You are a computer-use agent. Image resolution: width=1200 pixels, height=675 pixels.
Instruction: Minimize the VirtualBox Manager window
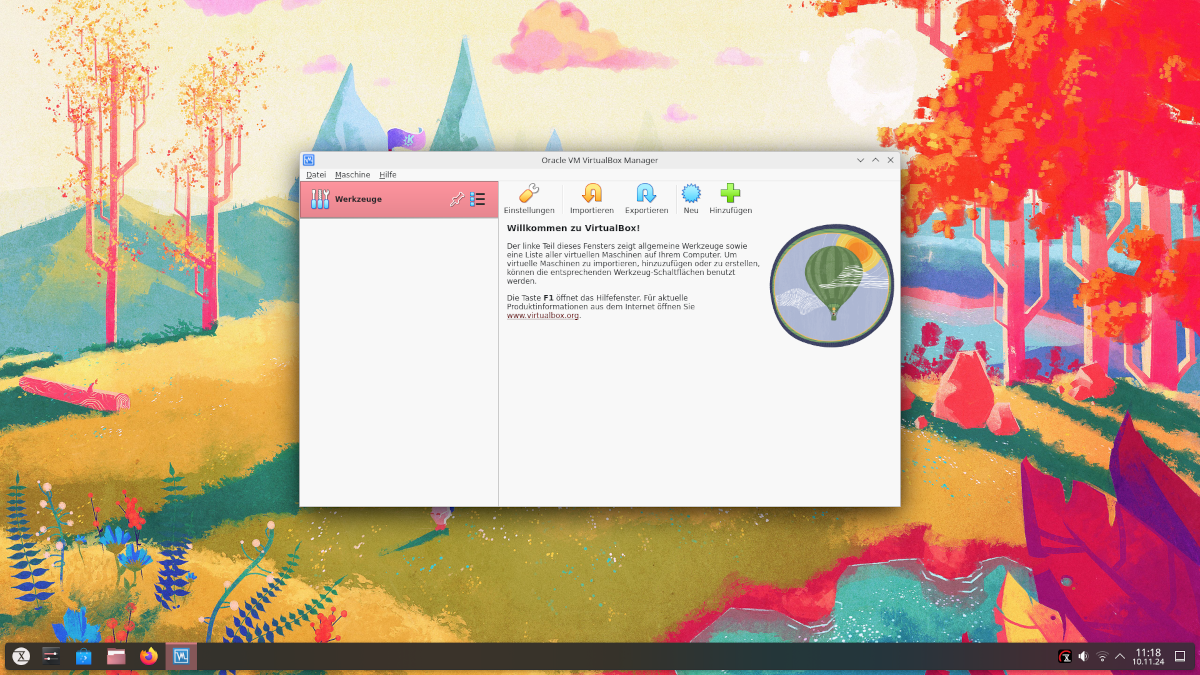click(861, 160)
